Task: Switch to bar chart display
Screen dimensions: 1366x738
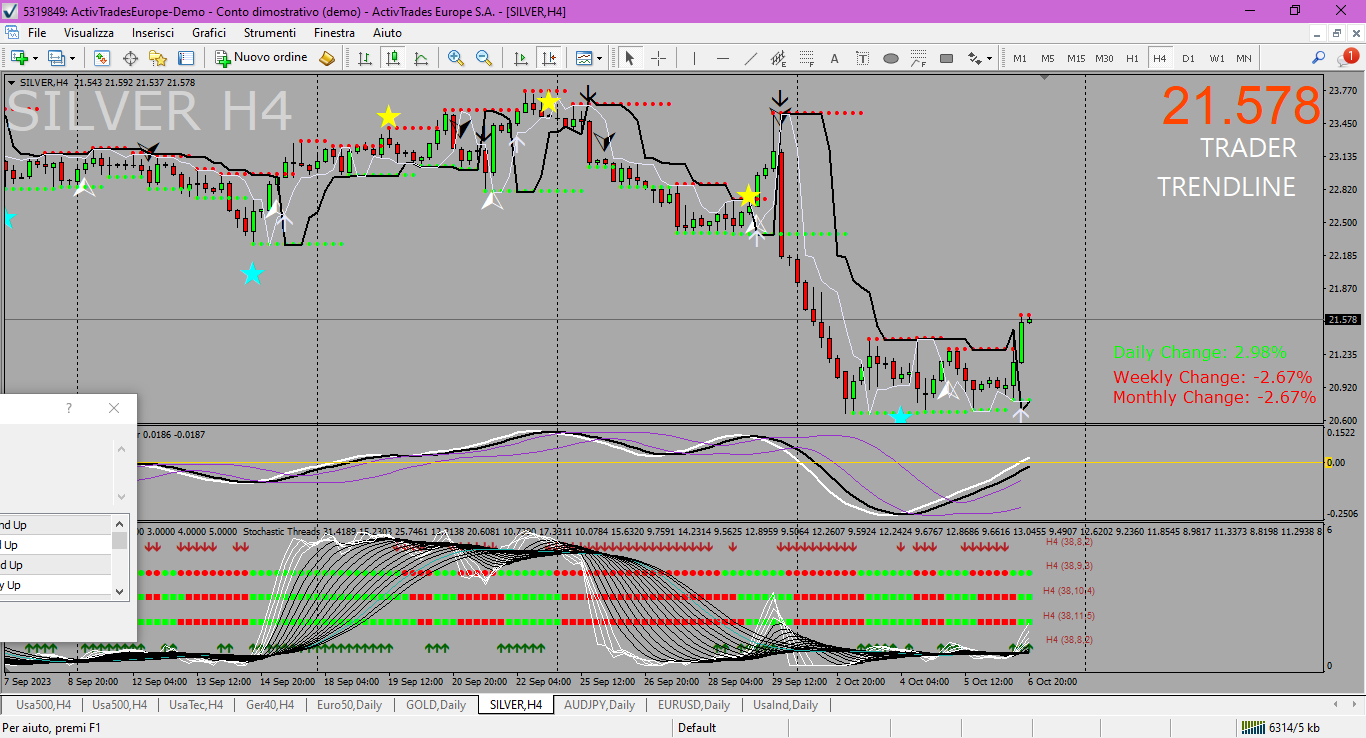Action: click(365, 58)
